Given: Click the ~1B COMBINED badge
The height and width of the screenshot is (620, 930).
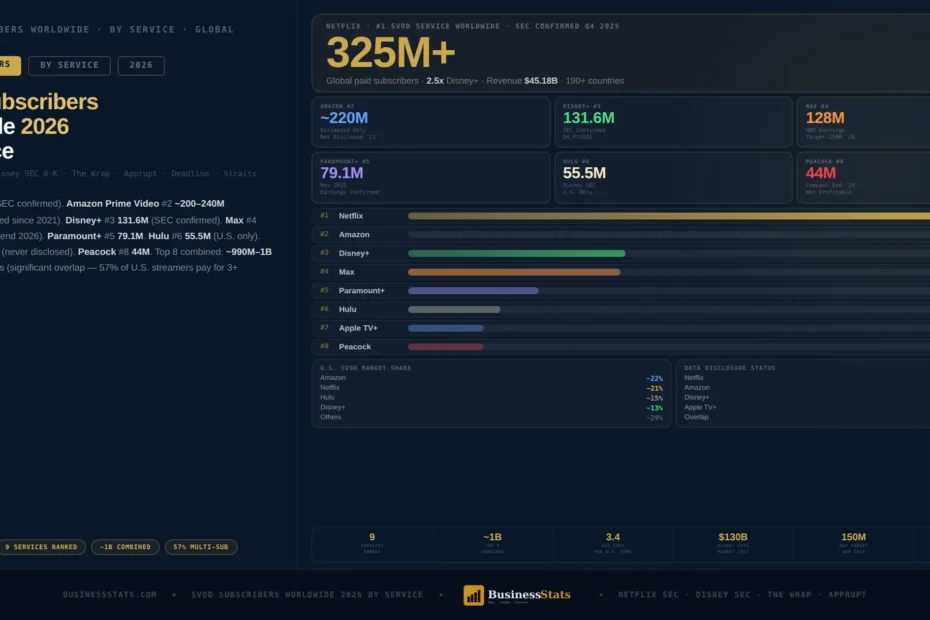Looking at the screenshot, I should click(x=125, y=546).
